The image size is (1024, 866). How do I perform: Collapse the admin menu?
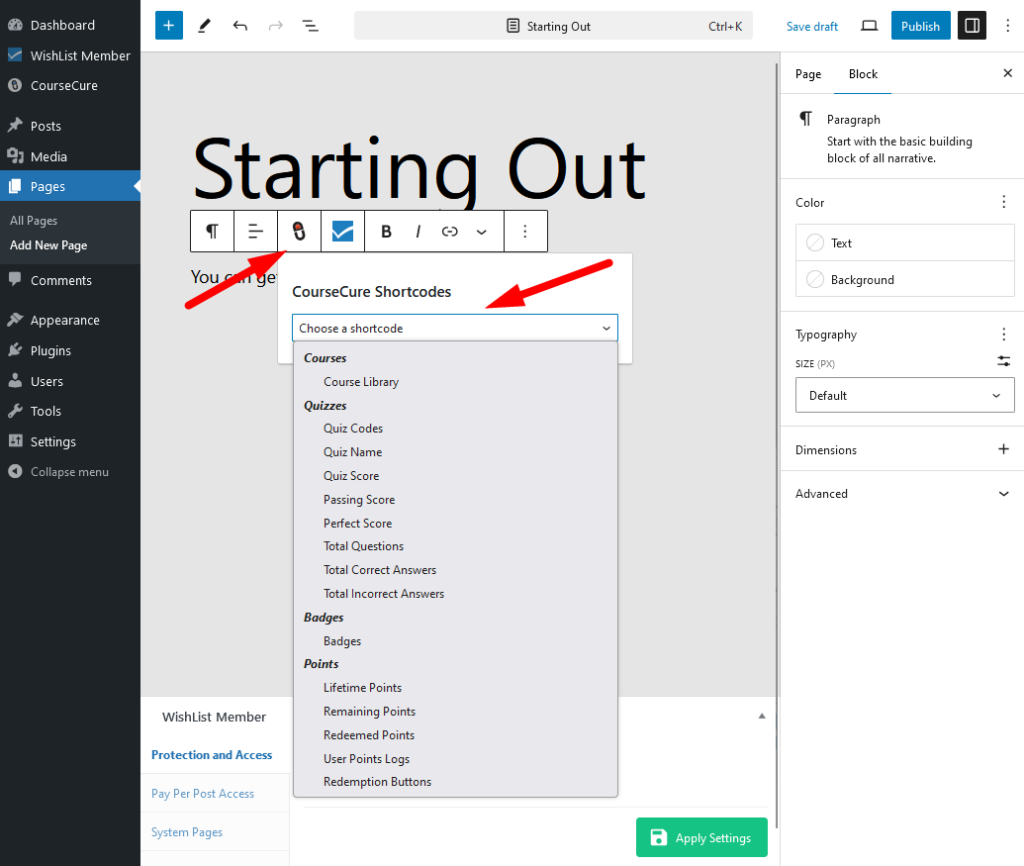[x=70, y=472]
